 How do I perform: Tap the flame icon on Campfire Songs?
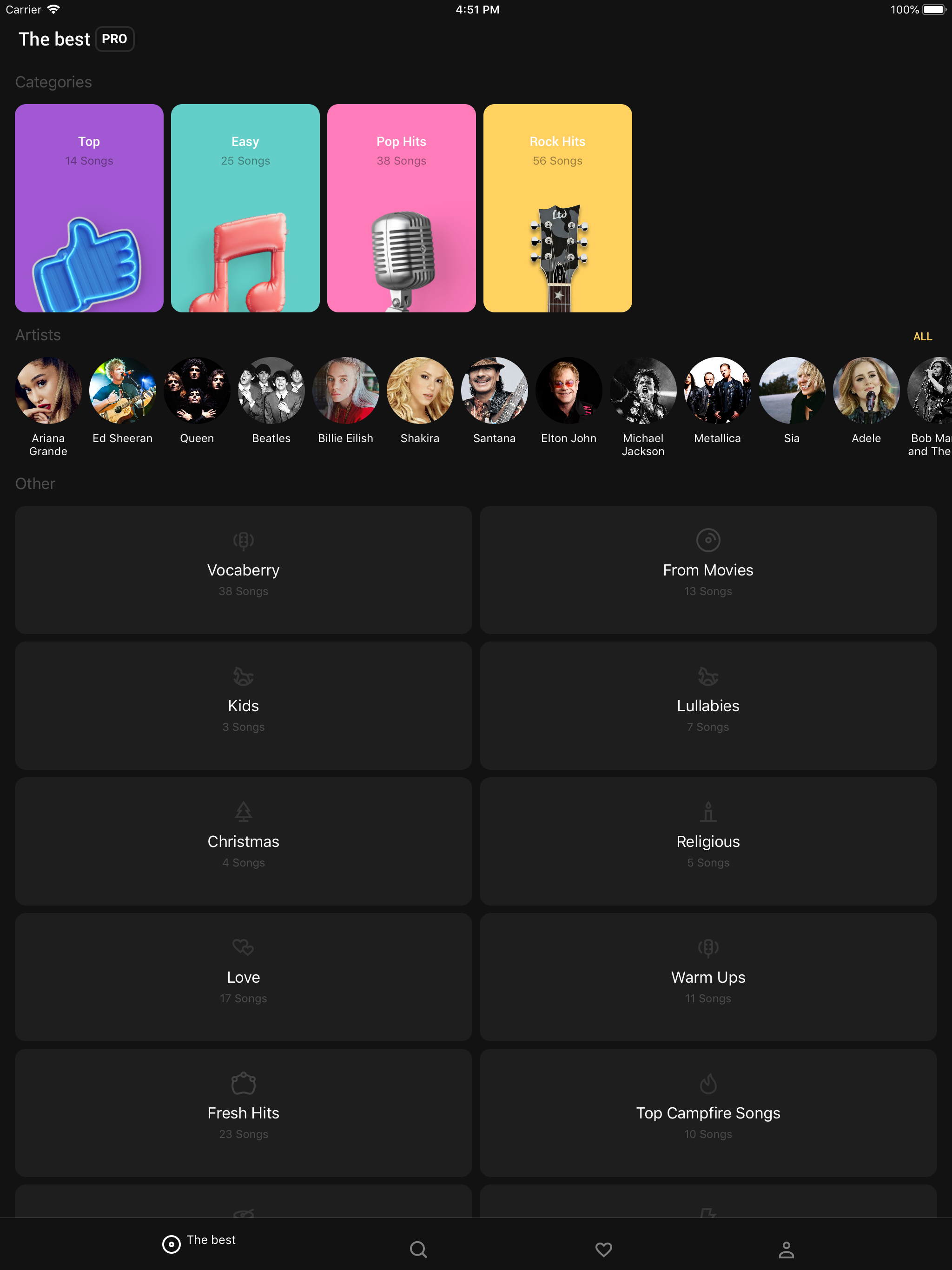[x=707, y=1084]
